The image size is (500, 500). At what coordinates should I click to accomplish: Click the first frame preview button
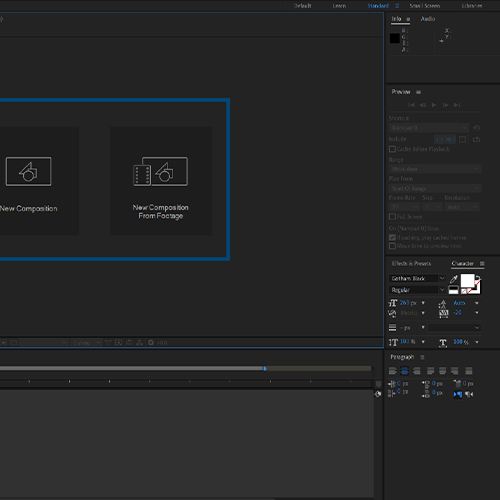click(x=411, y=105)
